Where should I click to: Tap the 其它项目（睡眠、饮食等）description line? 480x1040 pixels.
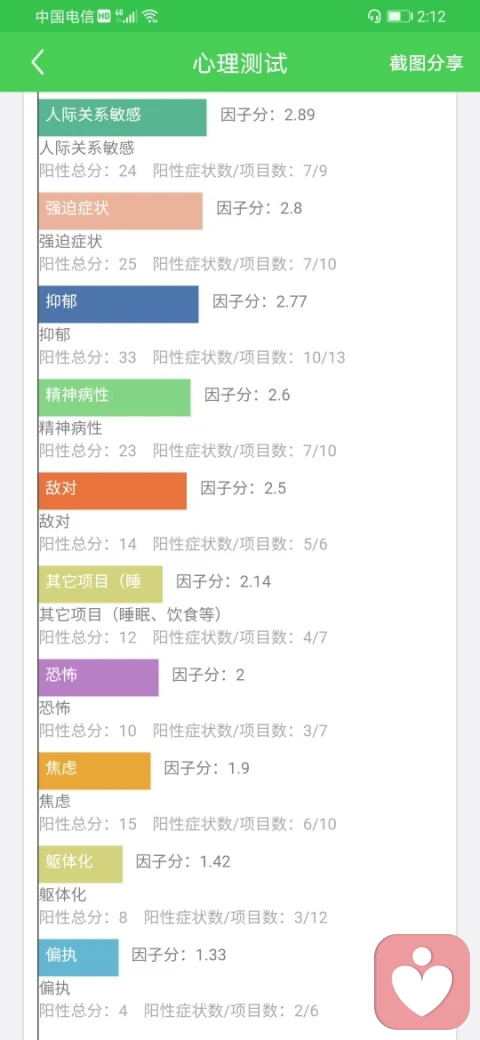tap(130, 615)
